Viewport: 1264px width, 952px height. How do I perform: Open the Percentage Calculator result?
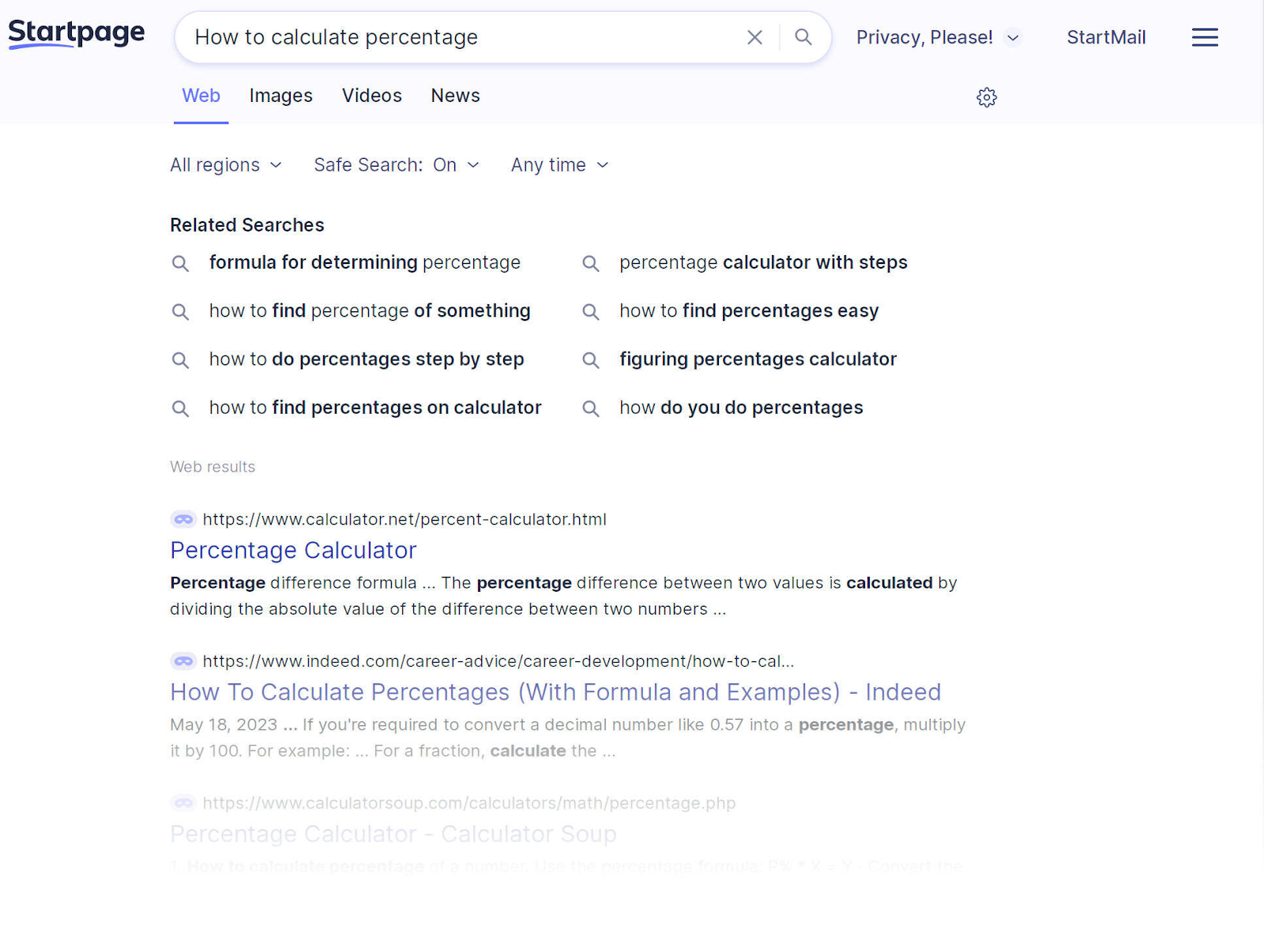pyautogui.click(x=293, y=550)
